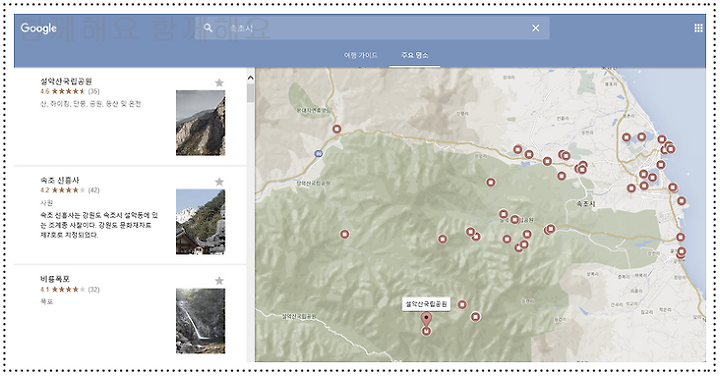Click the magnifier search icon
720x376 pixels.
pyautogui.click(x=208, y=28)
